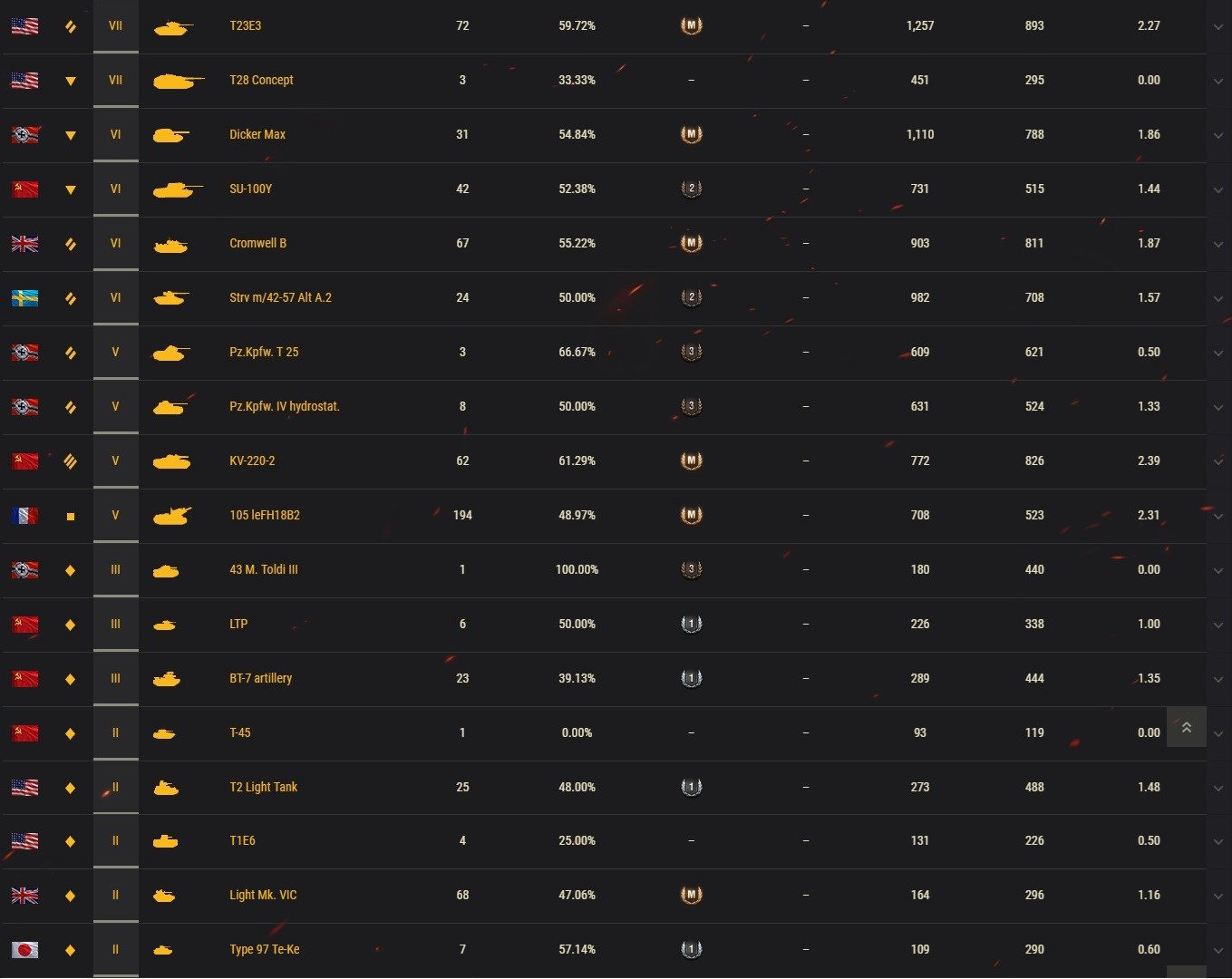This screenshot has height=979, width=1232.
Task: Click the scroll-to-top double arrow button
Action: [x=1186, y=727]
